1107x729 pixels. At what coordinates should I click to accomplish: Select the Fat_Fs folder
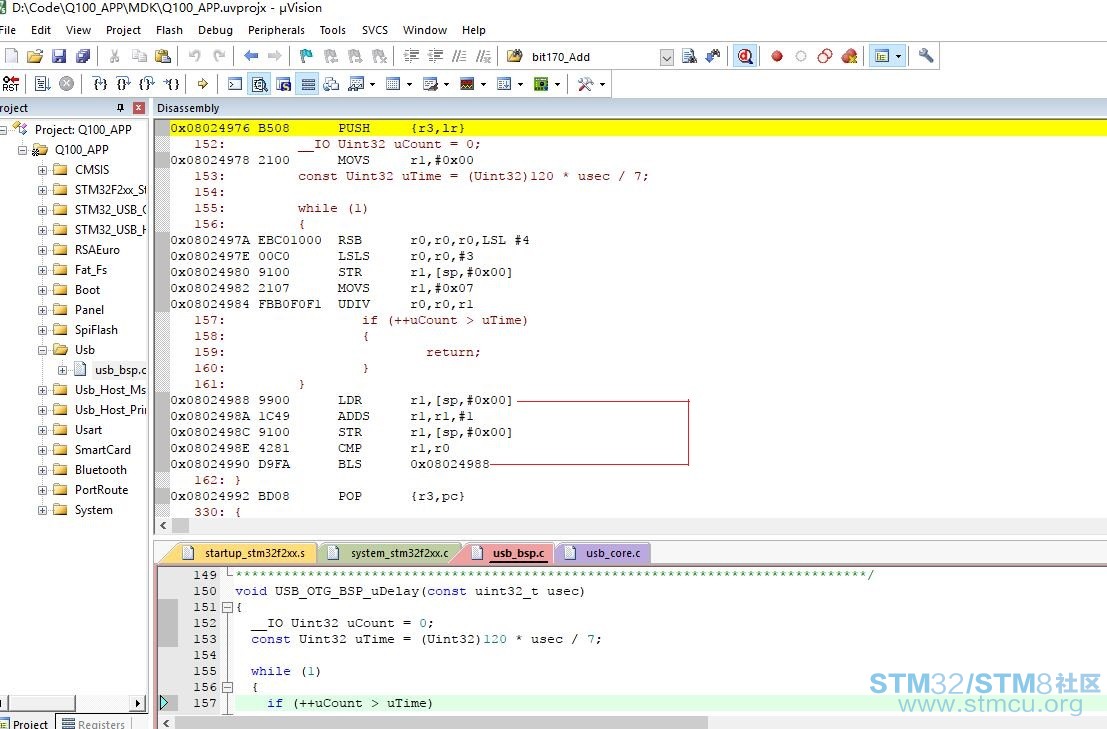[90, 270]
